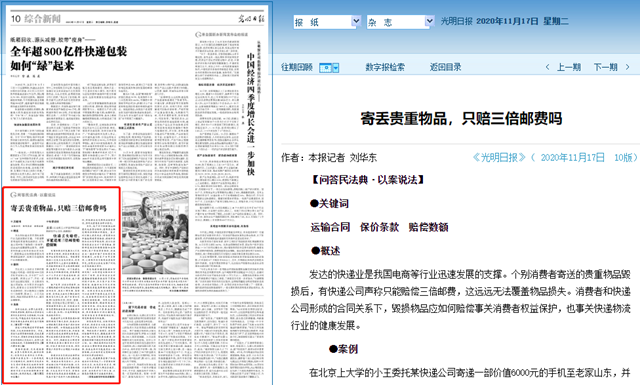Open the 报纸 newspaper dropdown

click(x=327, y=22)
